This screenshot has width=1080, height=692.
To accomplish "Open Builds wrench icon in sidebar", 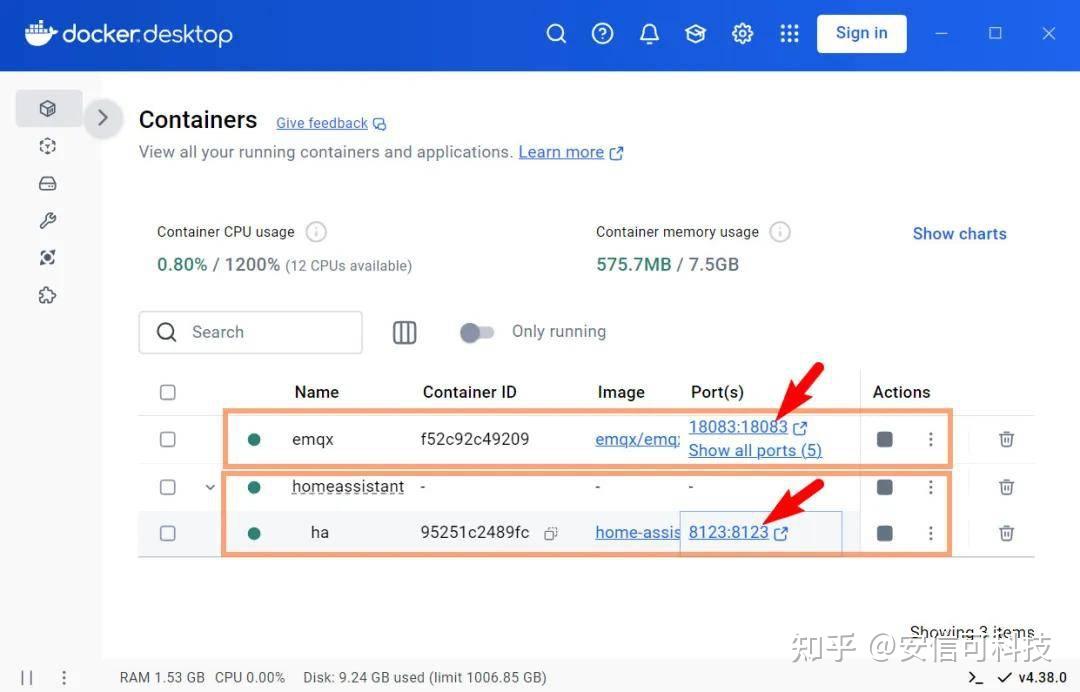I will click(x=48, y=220).
